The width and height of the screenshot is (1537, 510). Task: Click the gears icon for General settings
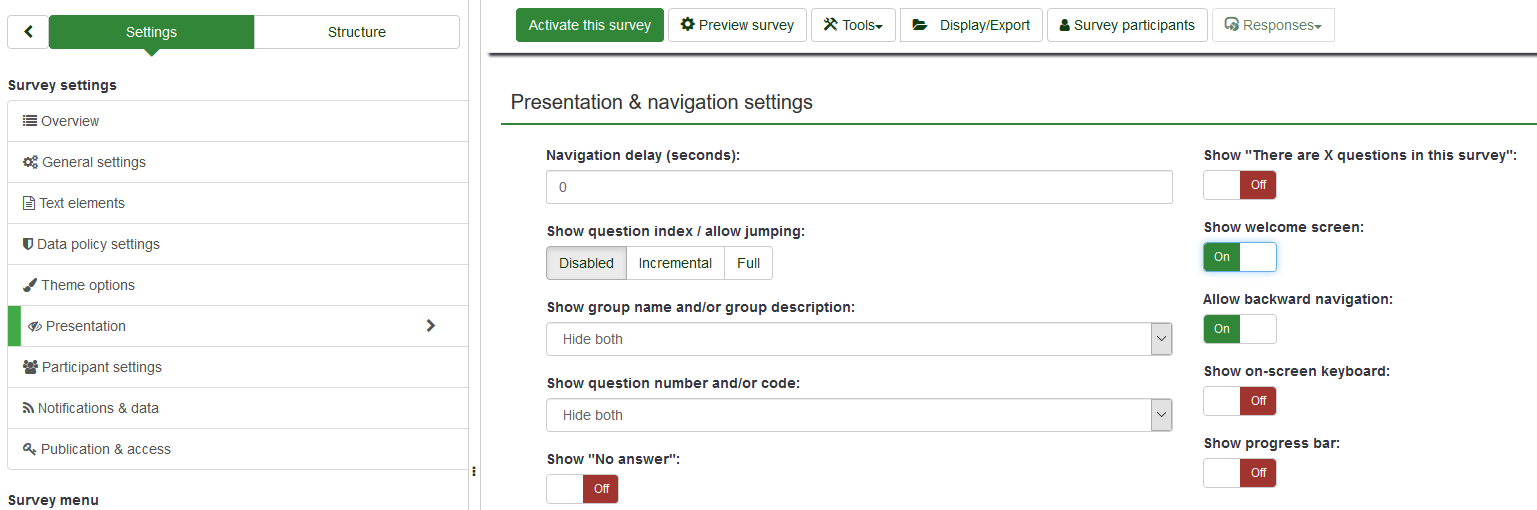point(30,162)
